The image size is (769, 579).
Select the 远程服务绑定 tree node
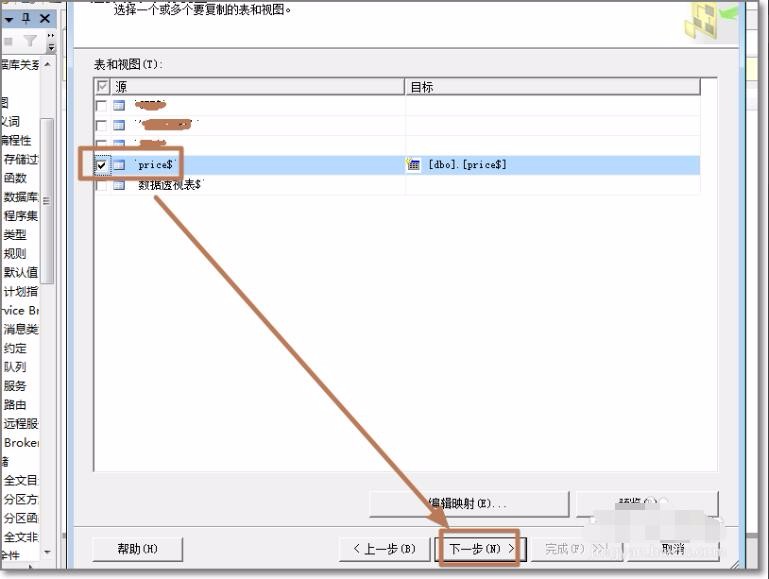point(21,424)
